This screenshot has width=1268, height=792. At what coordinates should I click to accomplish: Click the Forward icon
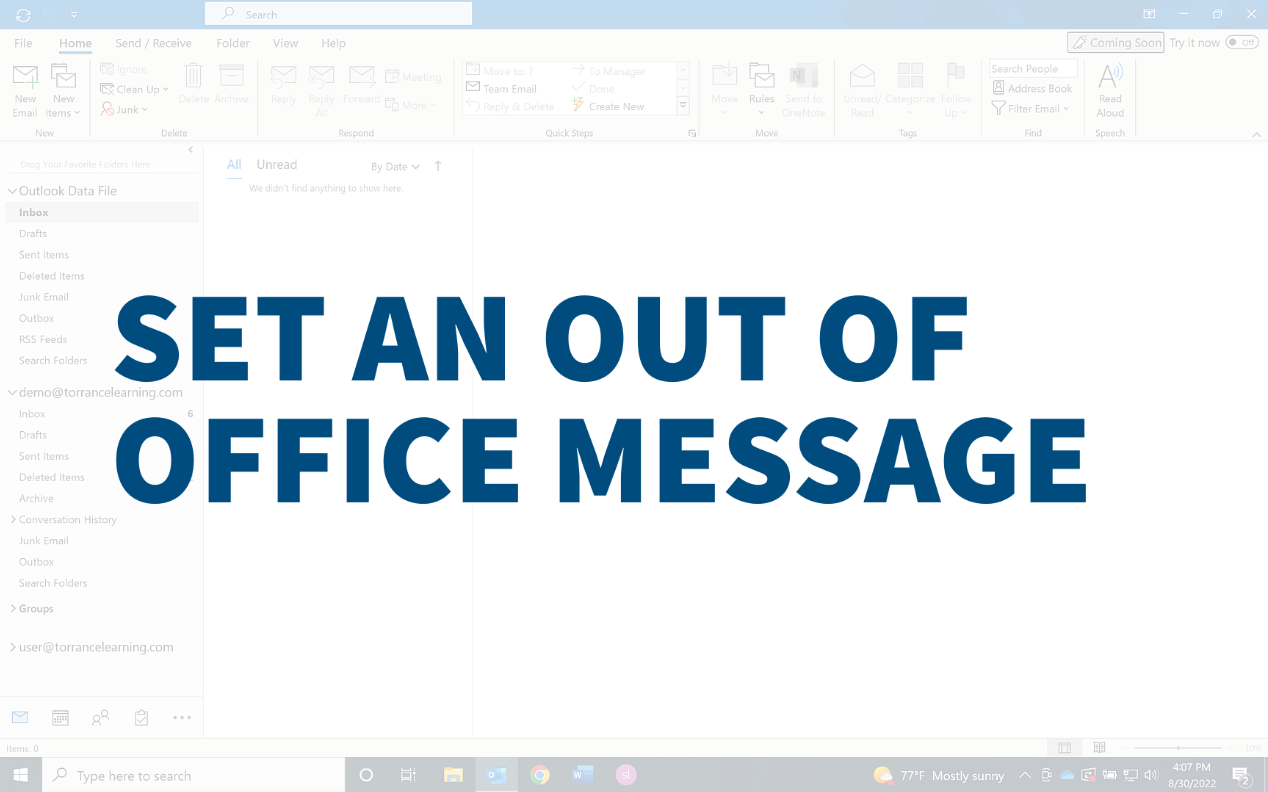tap(361, 77)
